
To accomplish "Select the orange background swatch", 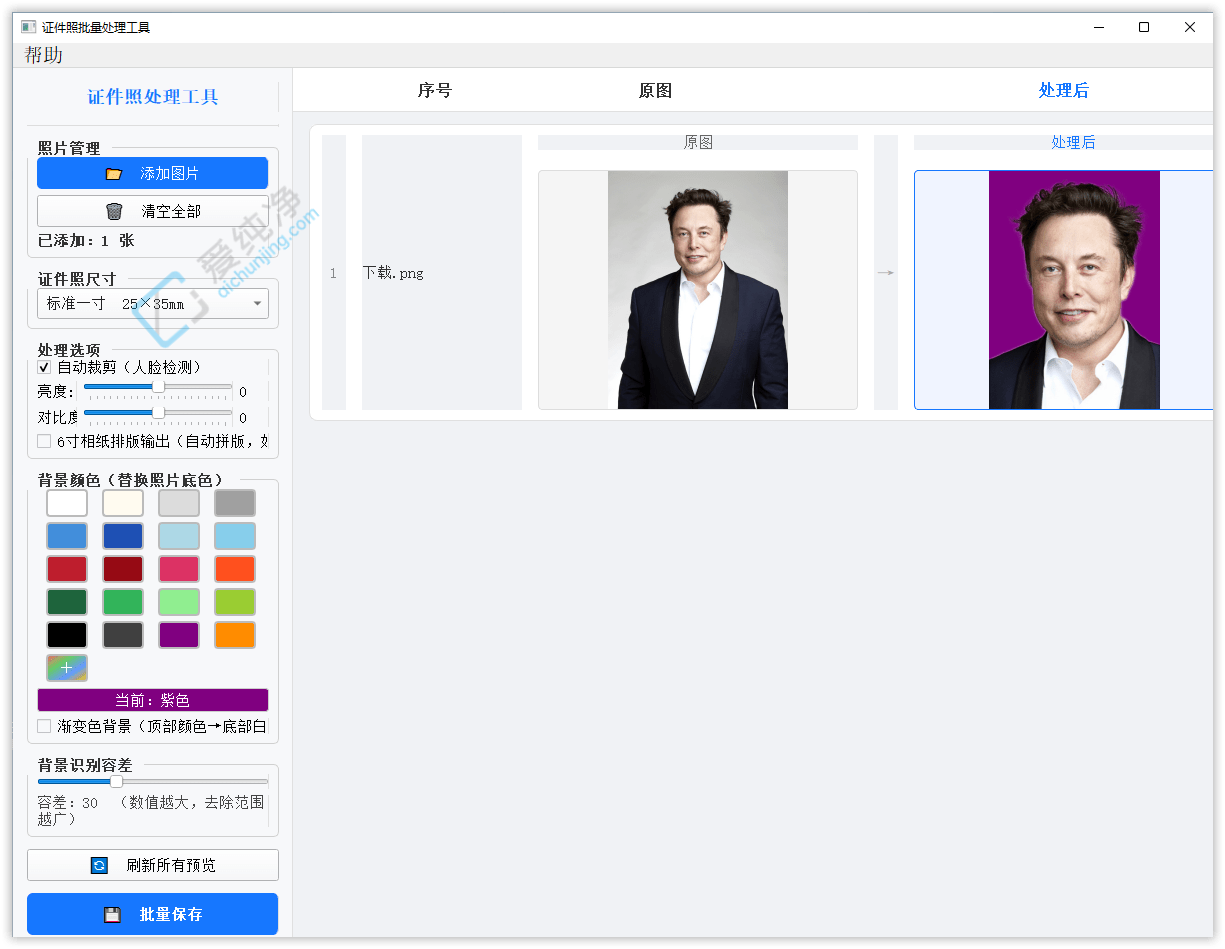I will [x=235, y=635].
